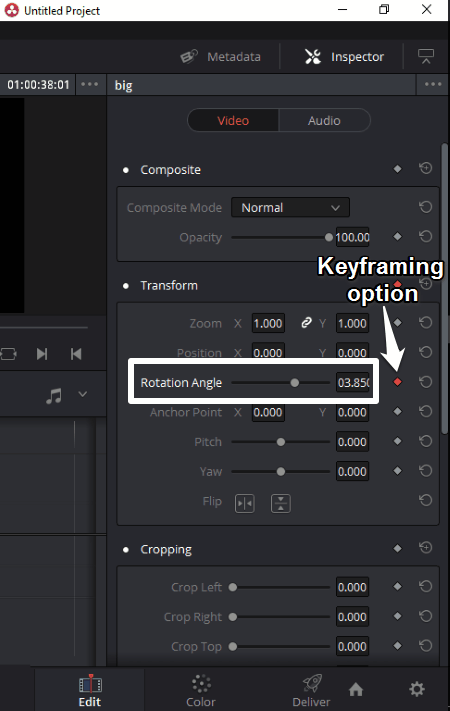
Task: Adjust the Crop Right slider handle
Action: coord(233,617)
